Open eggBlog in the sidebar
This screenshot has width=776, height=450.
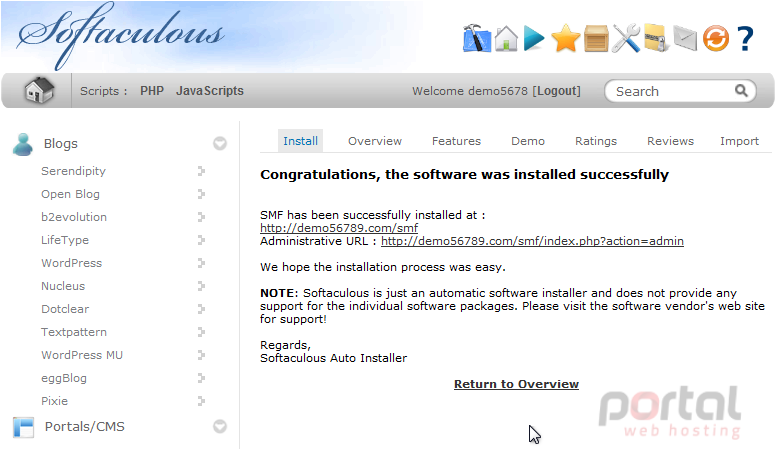tap(64, 379)
